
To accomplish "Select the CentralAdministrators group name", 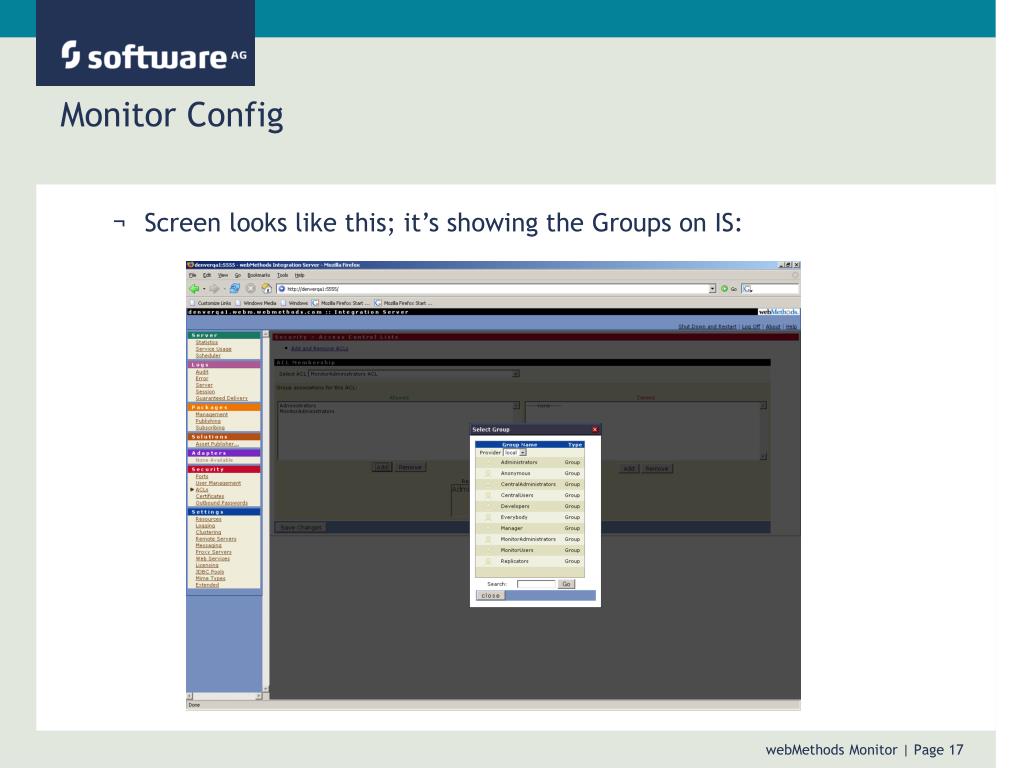I will (528, 485).
